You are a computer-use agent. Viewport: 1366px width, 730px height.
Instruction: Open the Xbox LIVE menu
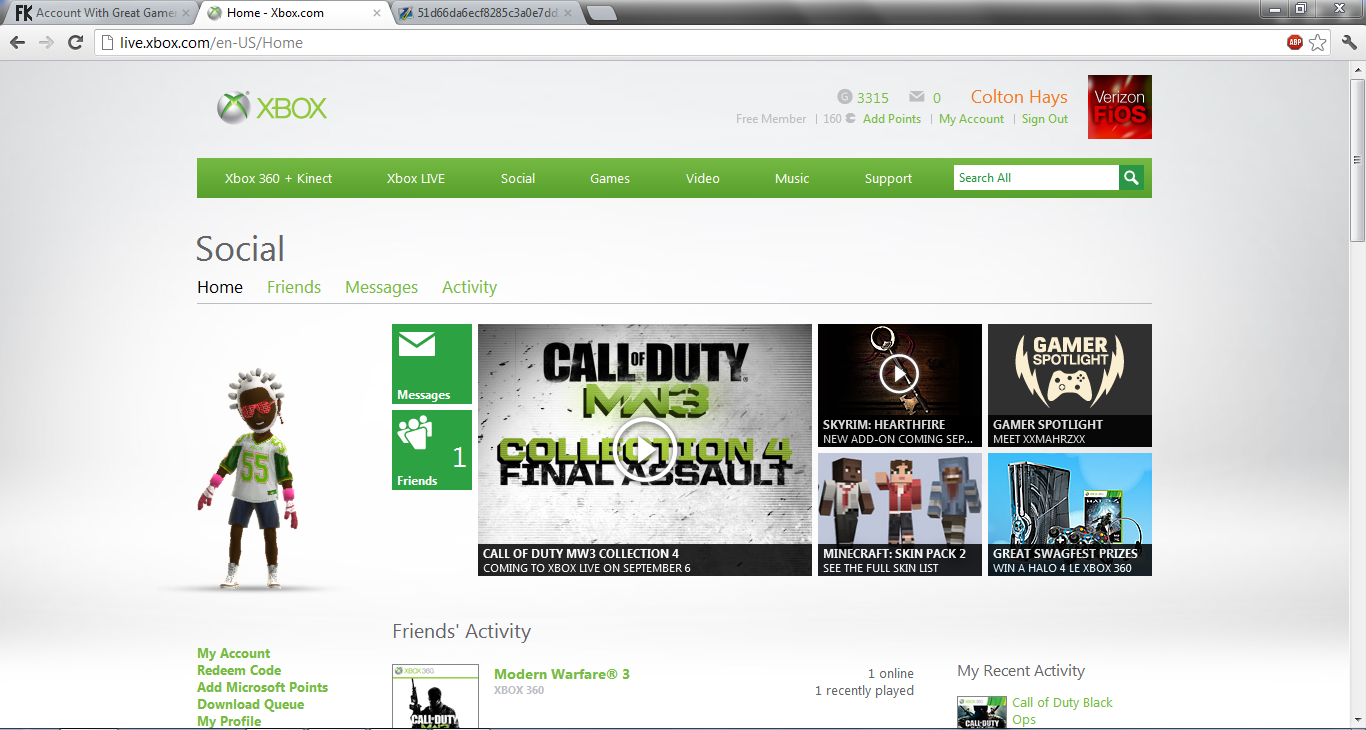click(x=416, y=178)
